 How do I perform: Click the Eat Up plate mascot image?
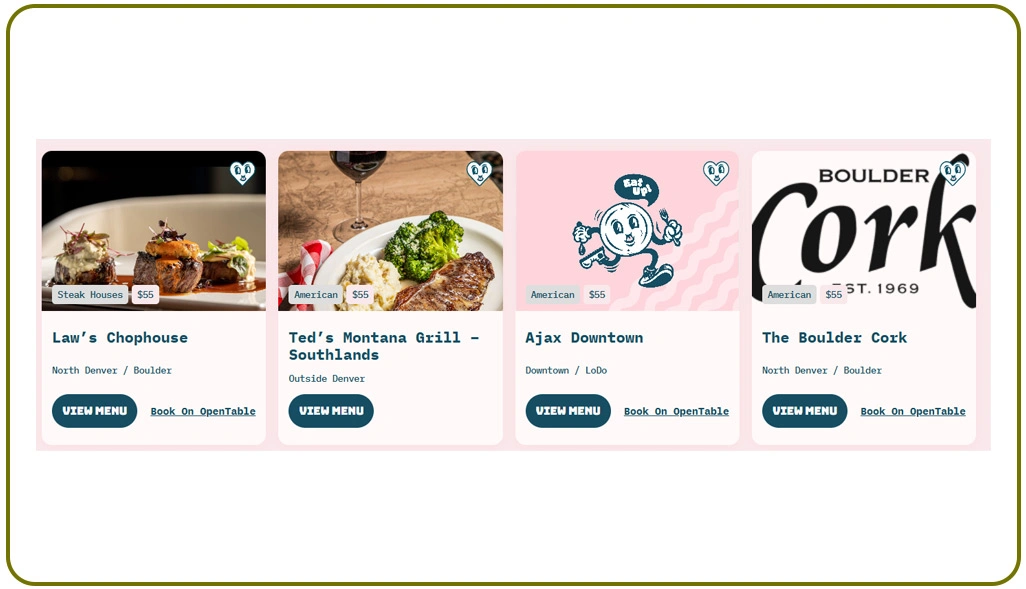tap(628, 231)
